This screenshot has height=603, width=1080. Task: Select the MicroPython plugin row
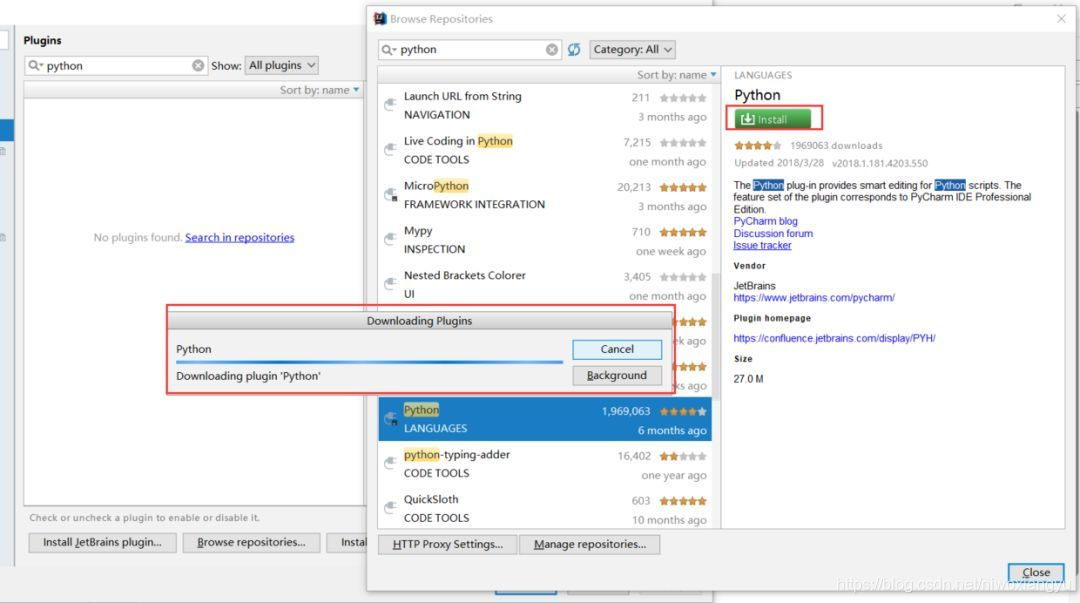[545, 195]
